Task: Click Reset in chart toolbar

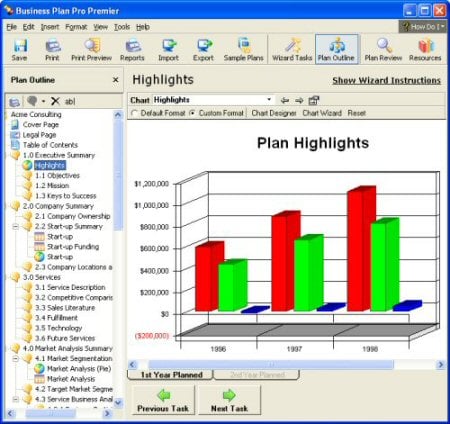Action: 357,113
